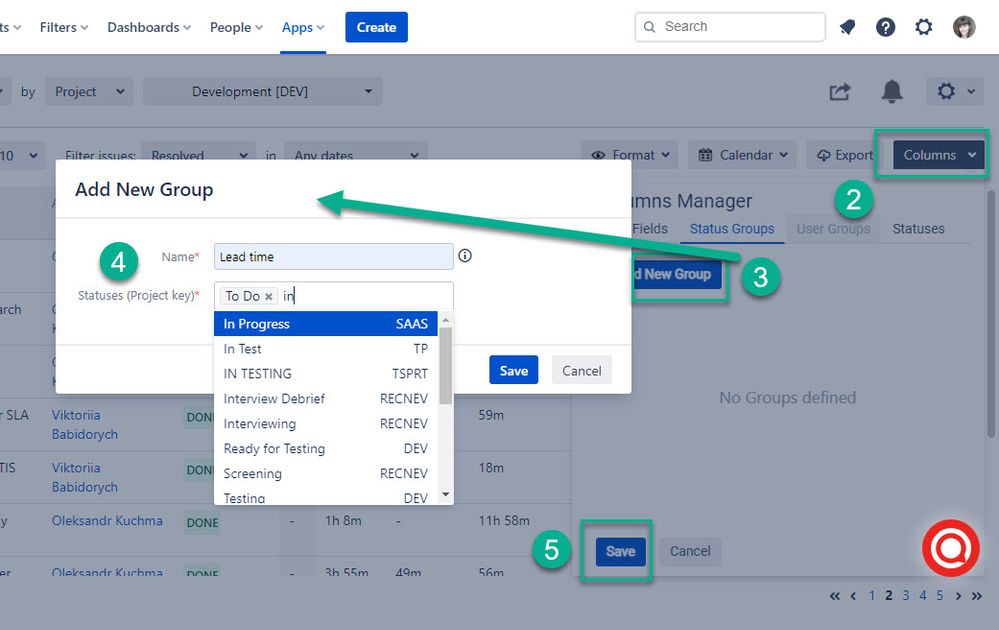Select In Progress SAAS option
This screenshot has width=999, height=630.
(326, 324)
